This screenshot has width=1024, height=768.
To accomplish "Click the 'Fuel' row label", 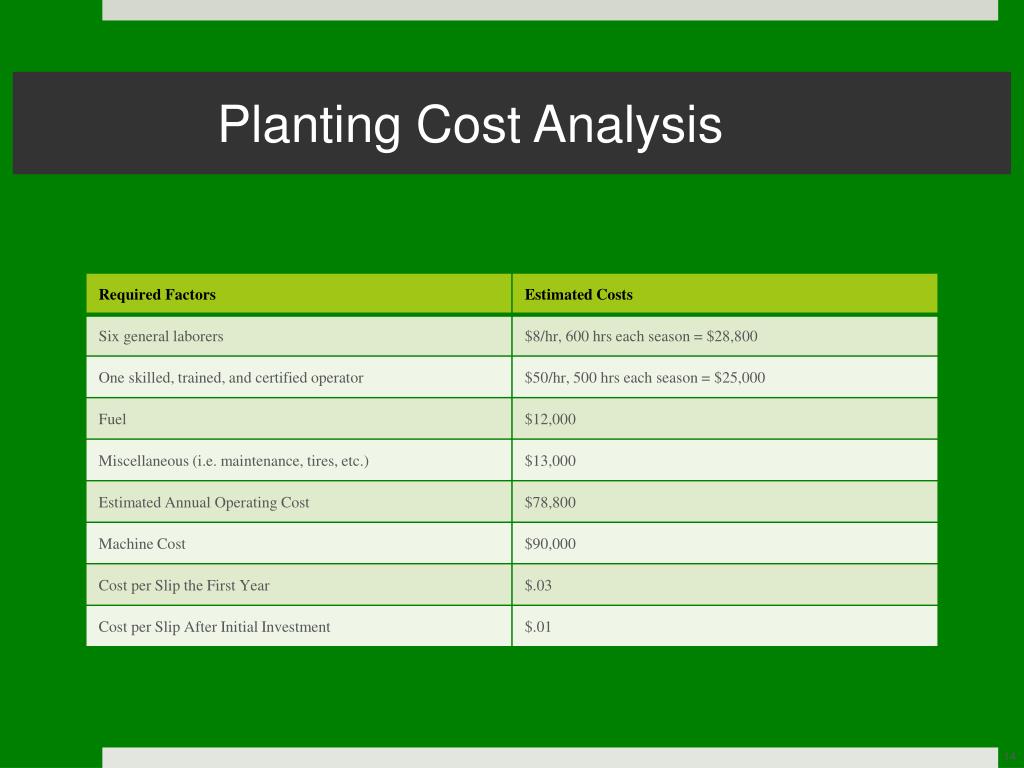I will pos(112,419).
